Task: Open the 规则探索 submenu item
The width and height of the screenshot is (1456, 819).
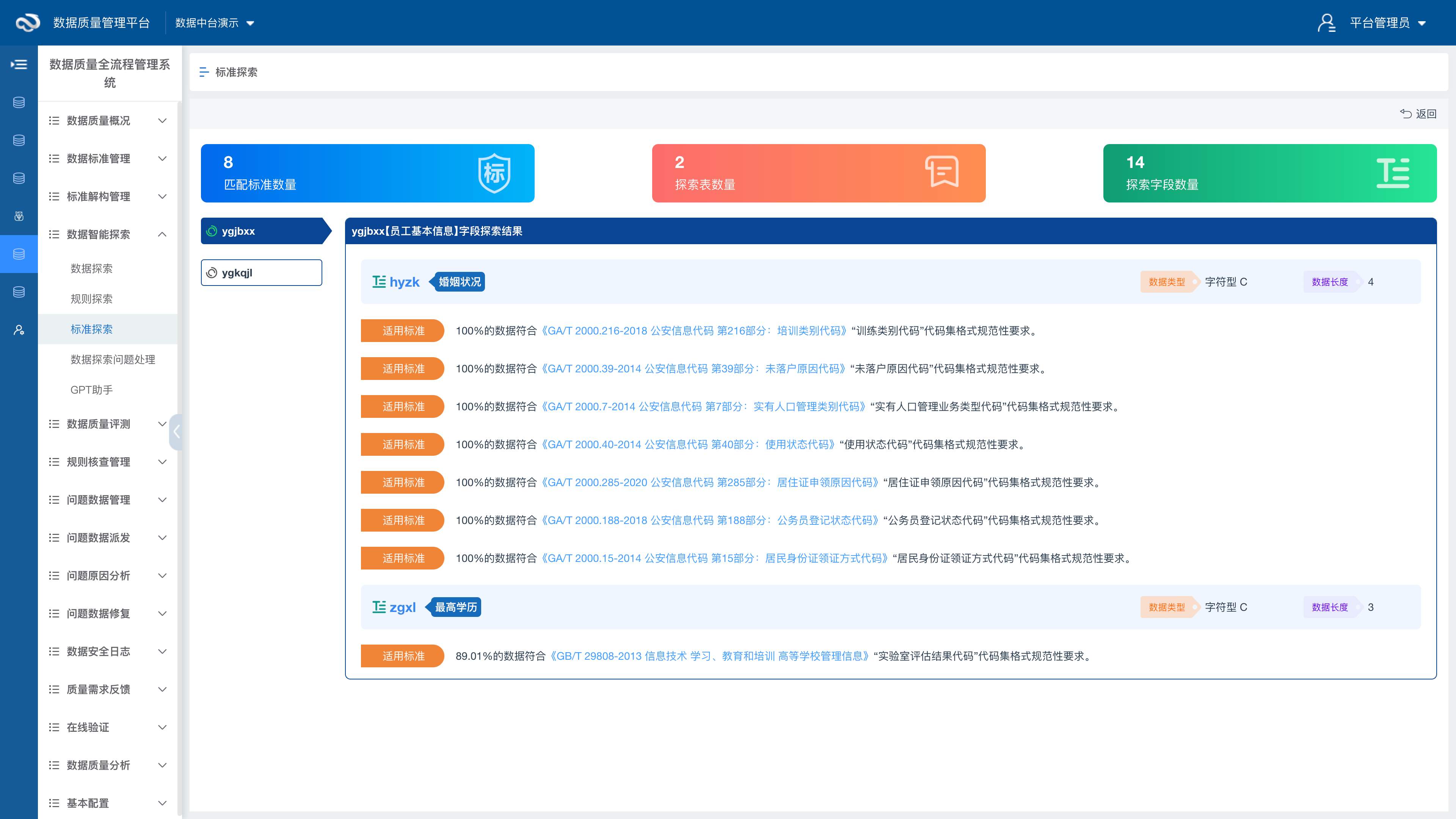Action: click(x=91, y=299)
